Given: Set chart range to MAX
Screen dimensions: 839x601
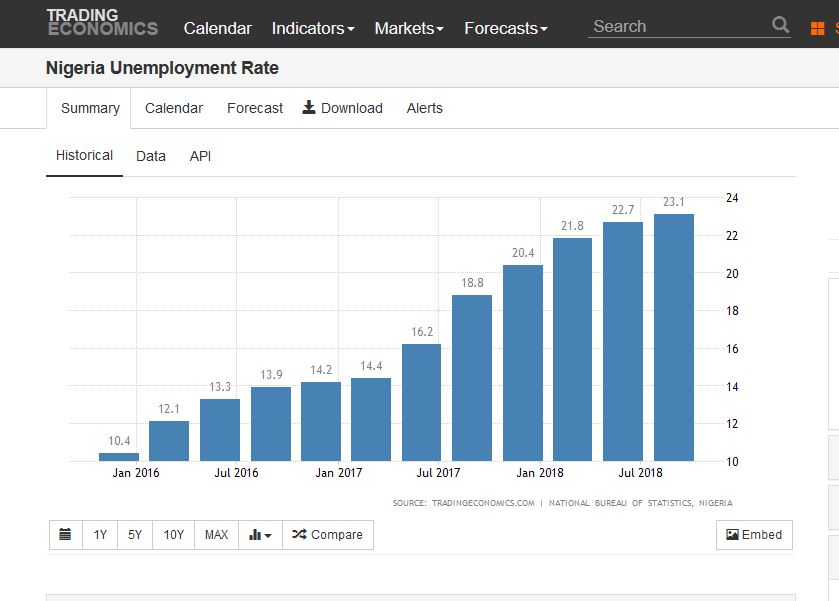Looking at the screenshot, I should click(x=217, y=535).
